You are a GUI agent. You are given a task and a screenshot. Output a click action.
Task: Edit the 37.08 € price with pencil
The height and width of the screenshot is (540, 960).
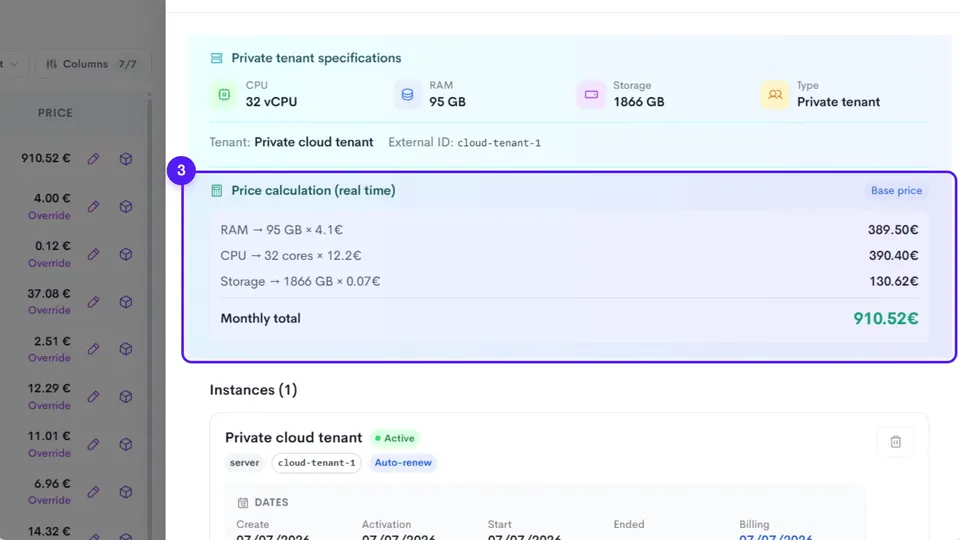93,302
